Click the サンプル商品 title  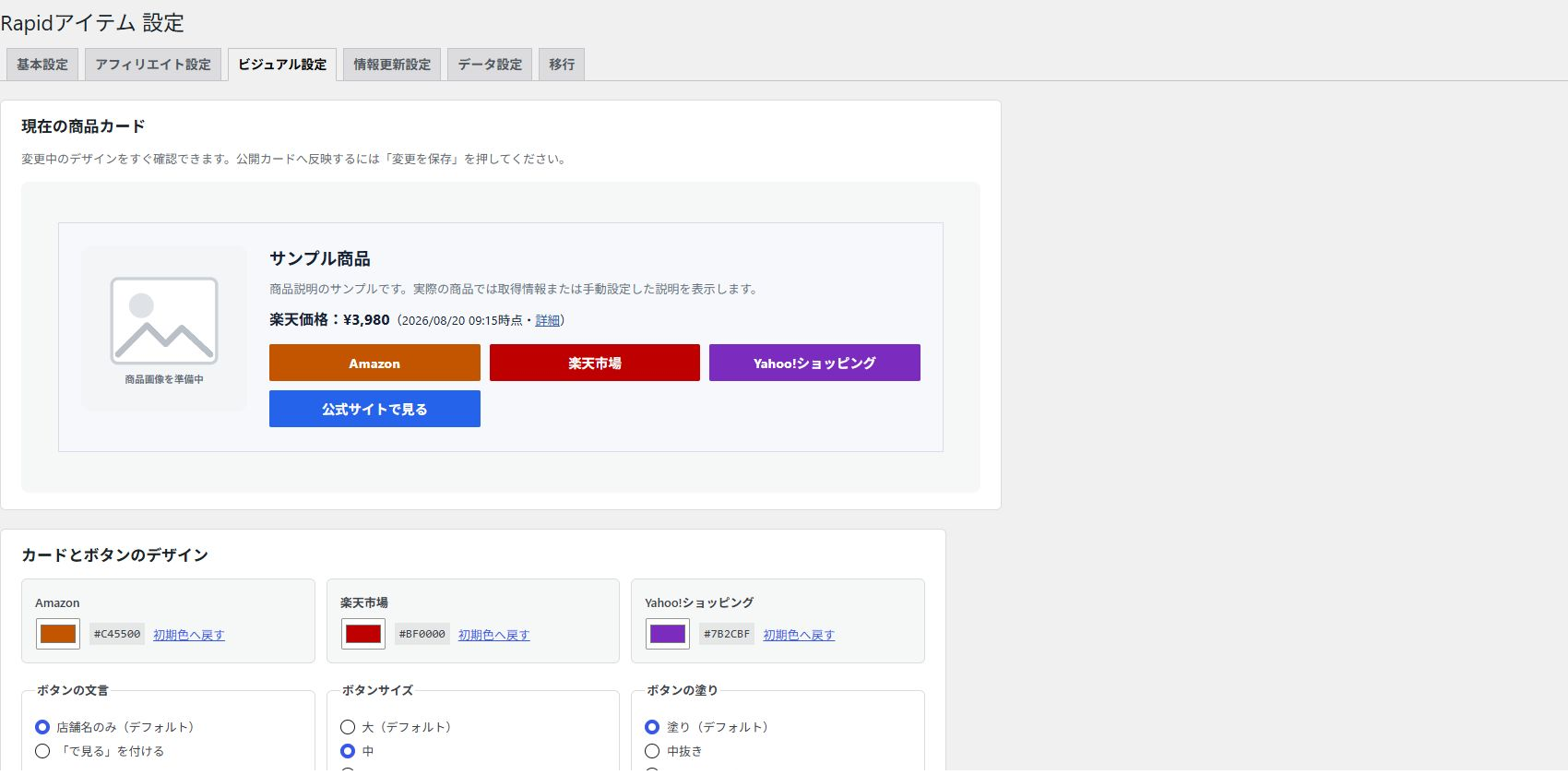[320, 259]
